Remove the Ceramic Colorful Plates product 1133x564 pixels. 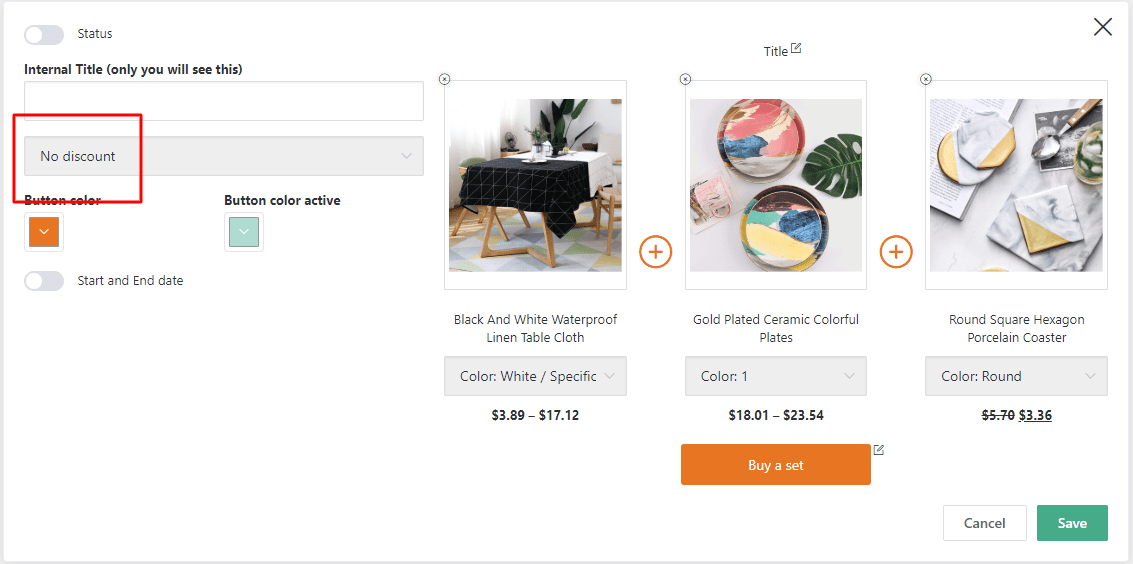[685, 79]
